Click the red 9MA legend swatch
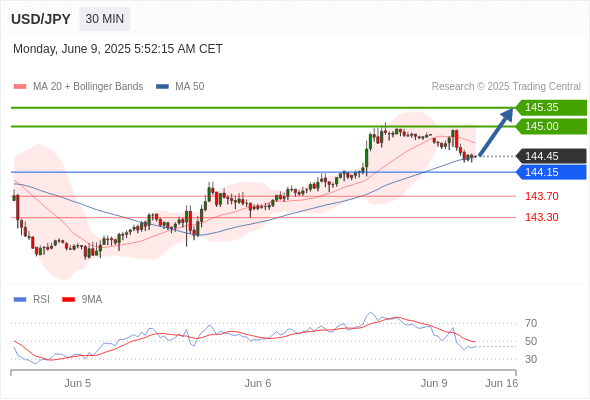The width and height of the screenshot is (590, 400). (68, 300)
